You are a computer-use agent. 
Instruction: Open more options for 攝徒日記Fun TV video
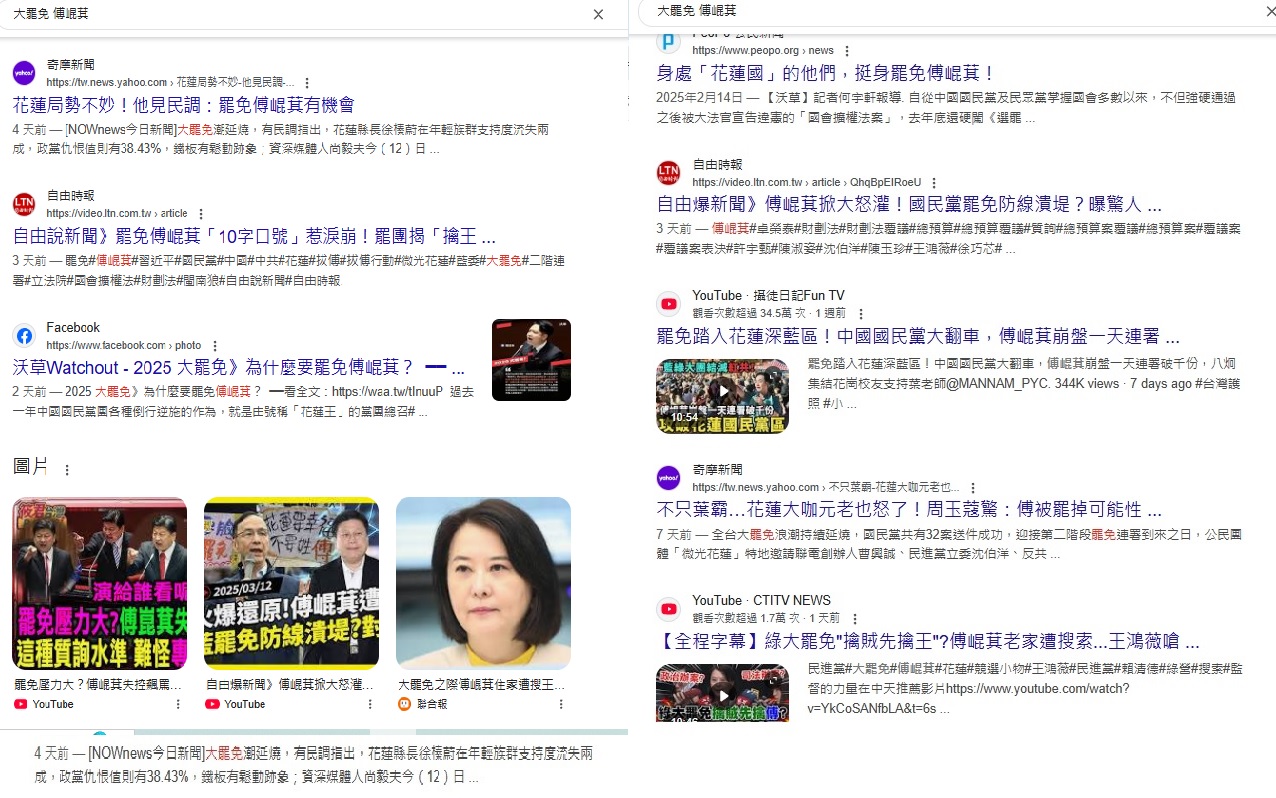pyautogui.click(x=860, y=314)
